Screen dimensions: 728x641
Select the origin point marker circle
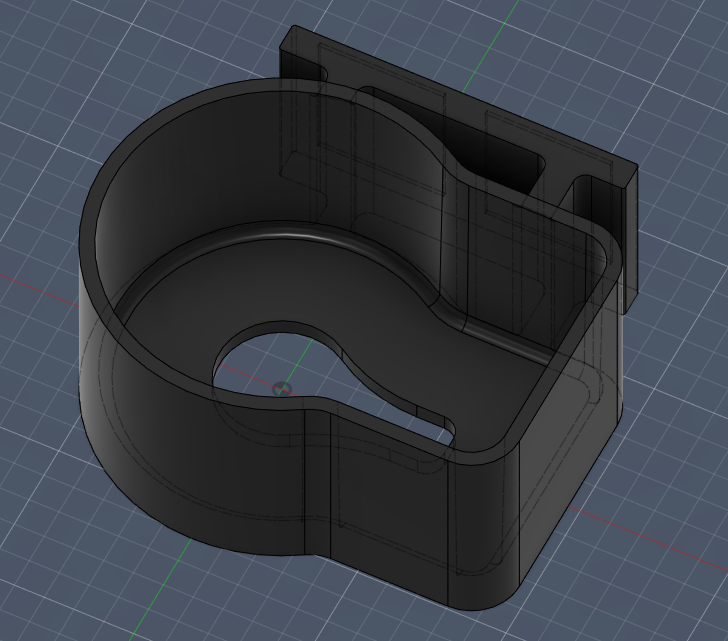tap(281, 389)
